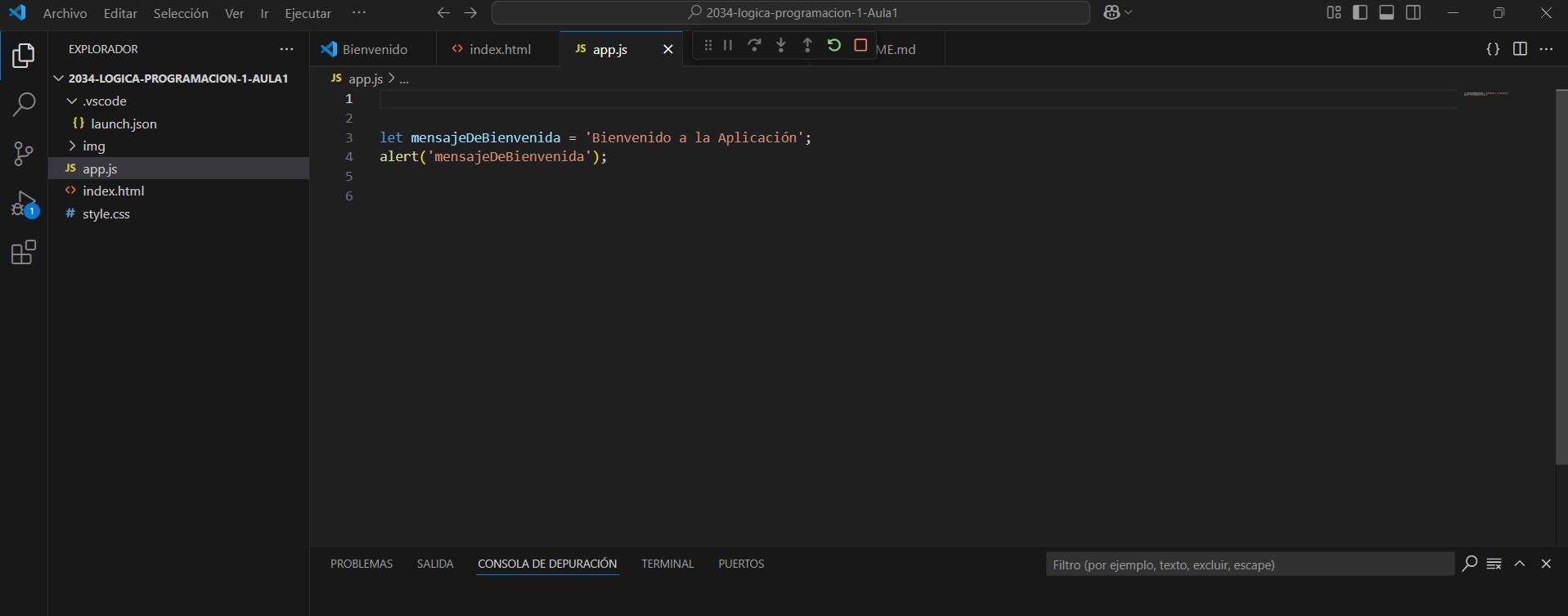1568x616 pixels.
Task: Click the magnifier icon beside the filter
Action: pos(1470,564)
